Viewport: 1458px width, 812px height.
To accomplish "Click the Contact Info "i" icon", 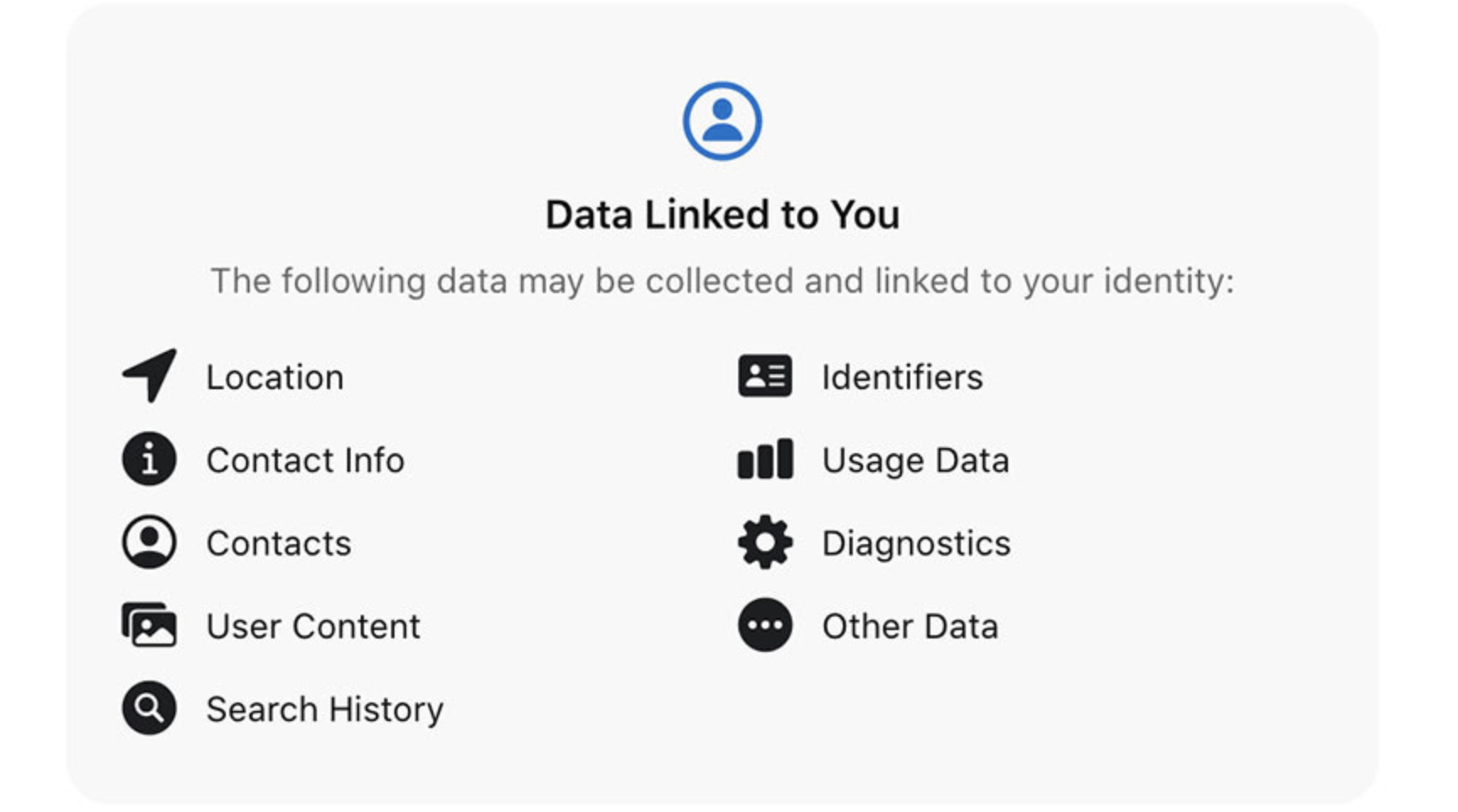I will click(149, 459).
